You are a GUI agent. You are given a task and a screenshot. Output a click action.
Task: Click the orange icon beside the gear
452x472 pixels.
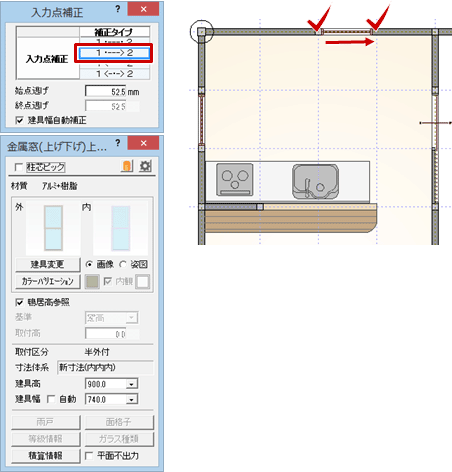point(127,166)
